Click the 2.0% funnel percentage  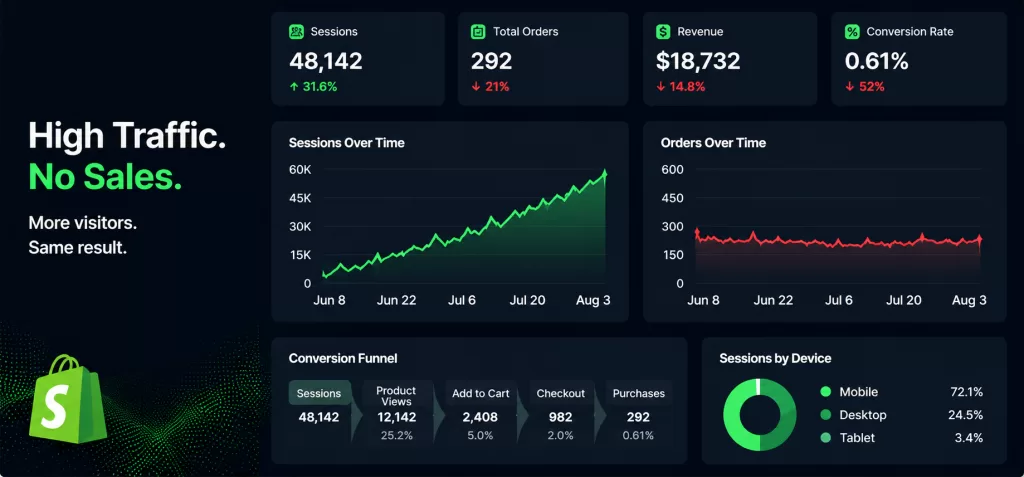560,435
